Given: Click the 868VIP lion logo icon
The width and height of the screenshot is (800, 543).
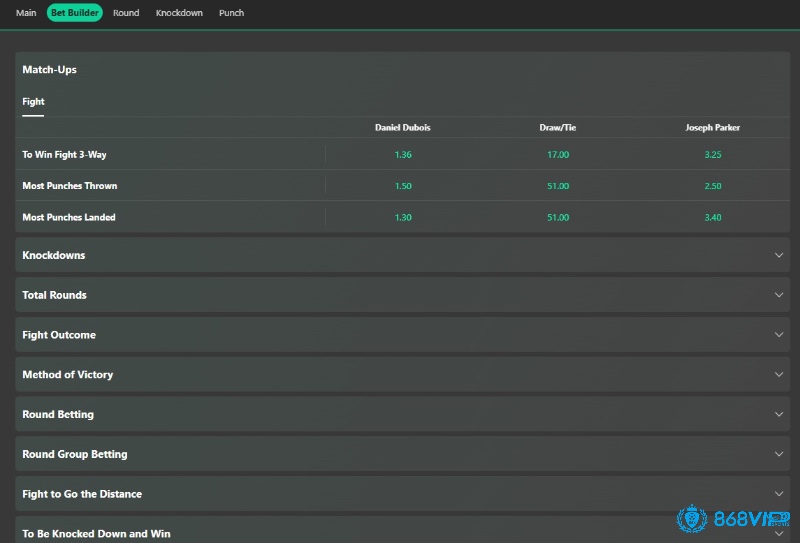Looking at the screenshot, I should pyautogui.click(x=692, y=519).
